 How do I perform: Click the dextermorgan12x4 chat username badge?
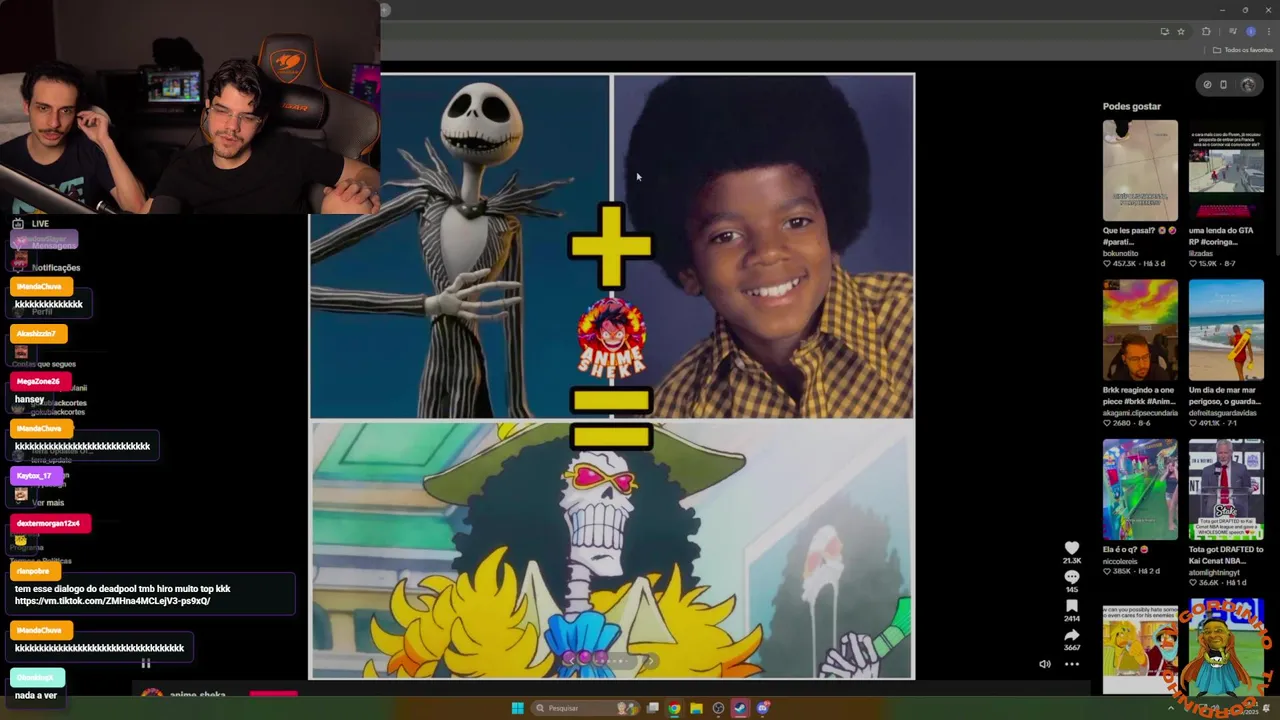pos(50,523)
